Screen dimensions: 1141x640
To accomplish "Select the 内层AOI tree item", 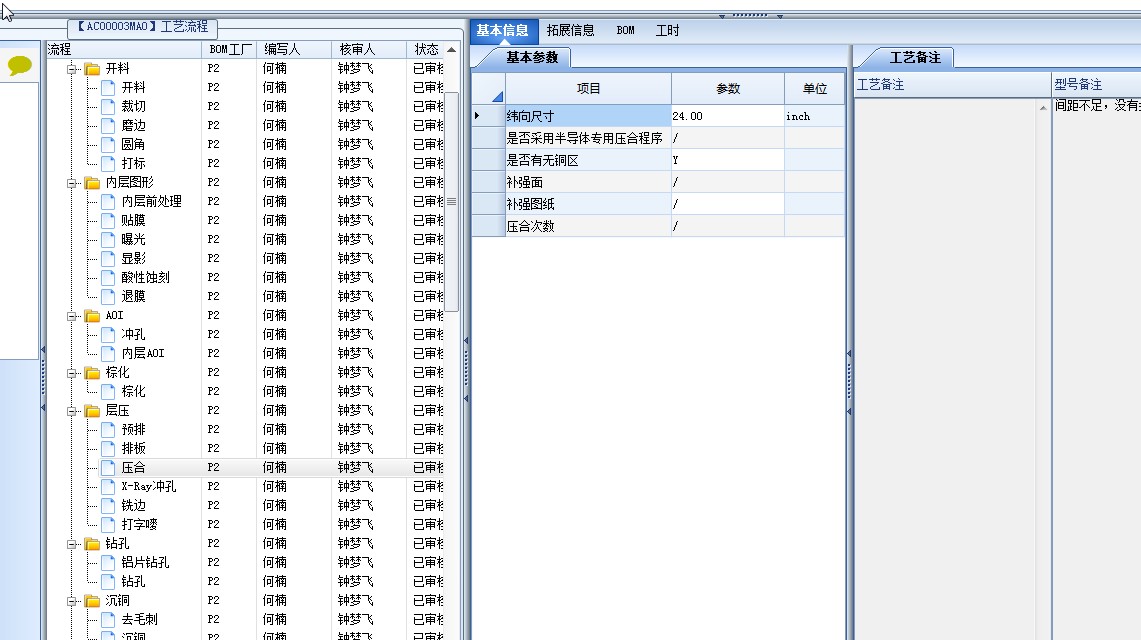I will (143, 353).
